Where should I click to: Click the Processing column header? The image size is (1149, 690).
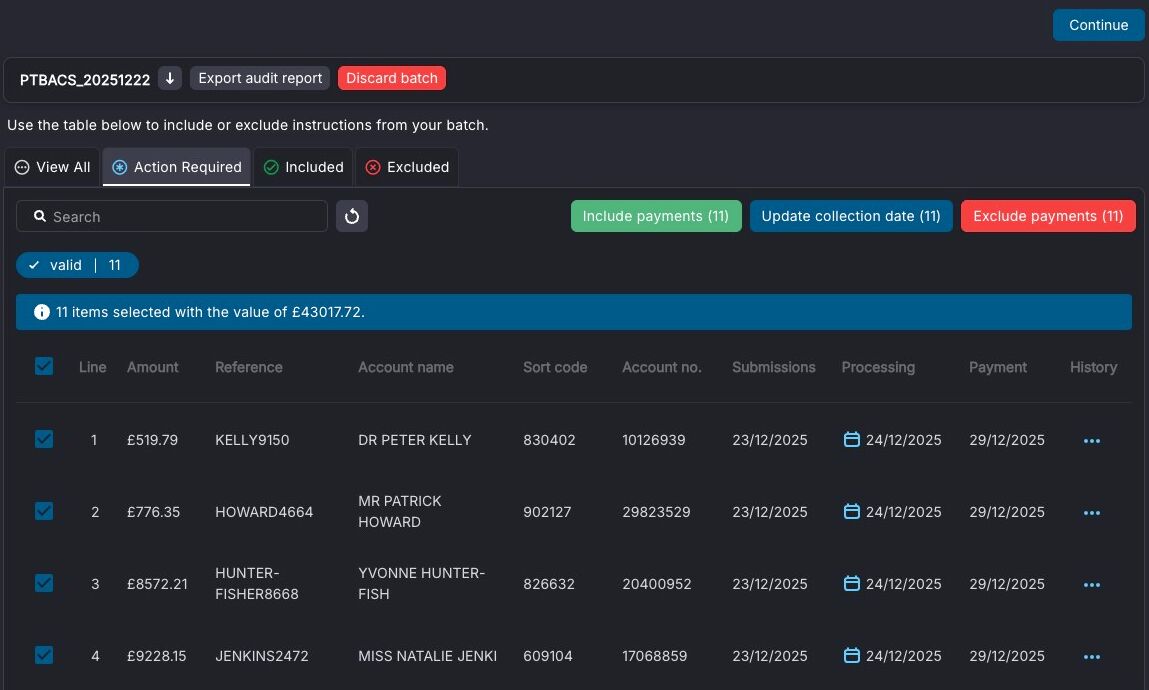(x=878, y=367)
